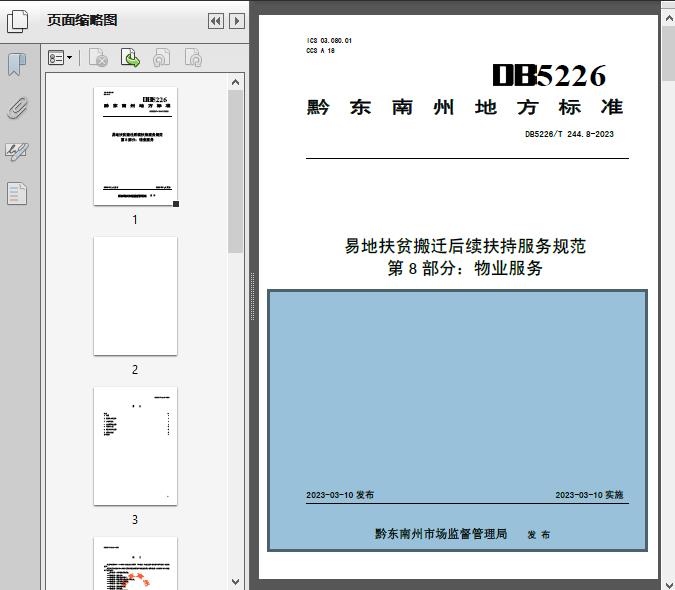
Task: Click thumbnail pane scroll up arrow
Action: pyautogui.click(x=235, y=82)
